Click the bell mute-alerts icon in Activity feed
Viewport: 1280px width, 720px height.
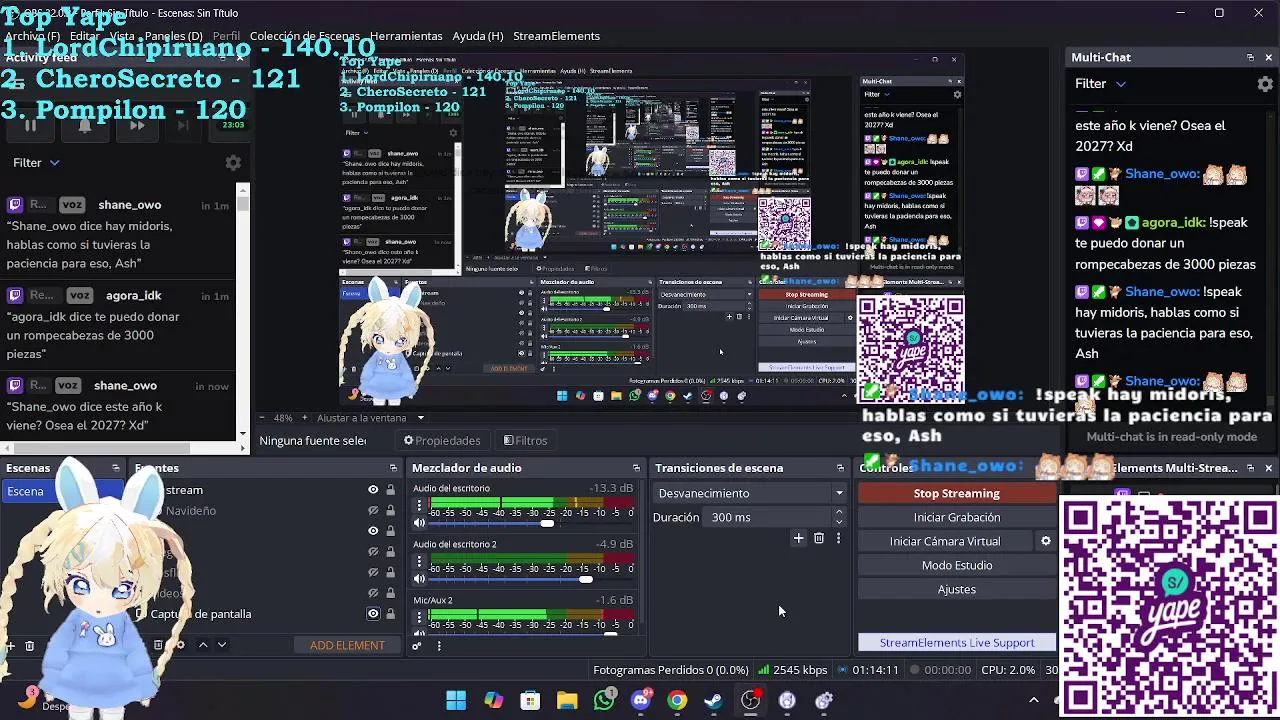pyautogui.click(x=84, y=125)
